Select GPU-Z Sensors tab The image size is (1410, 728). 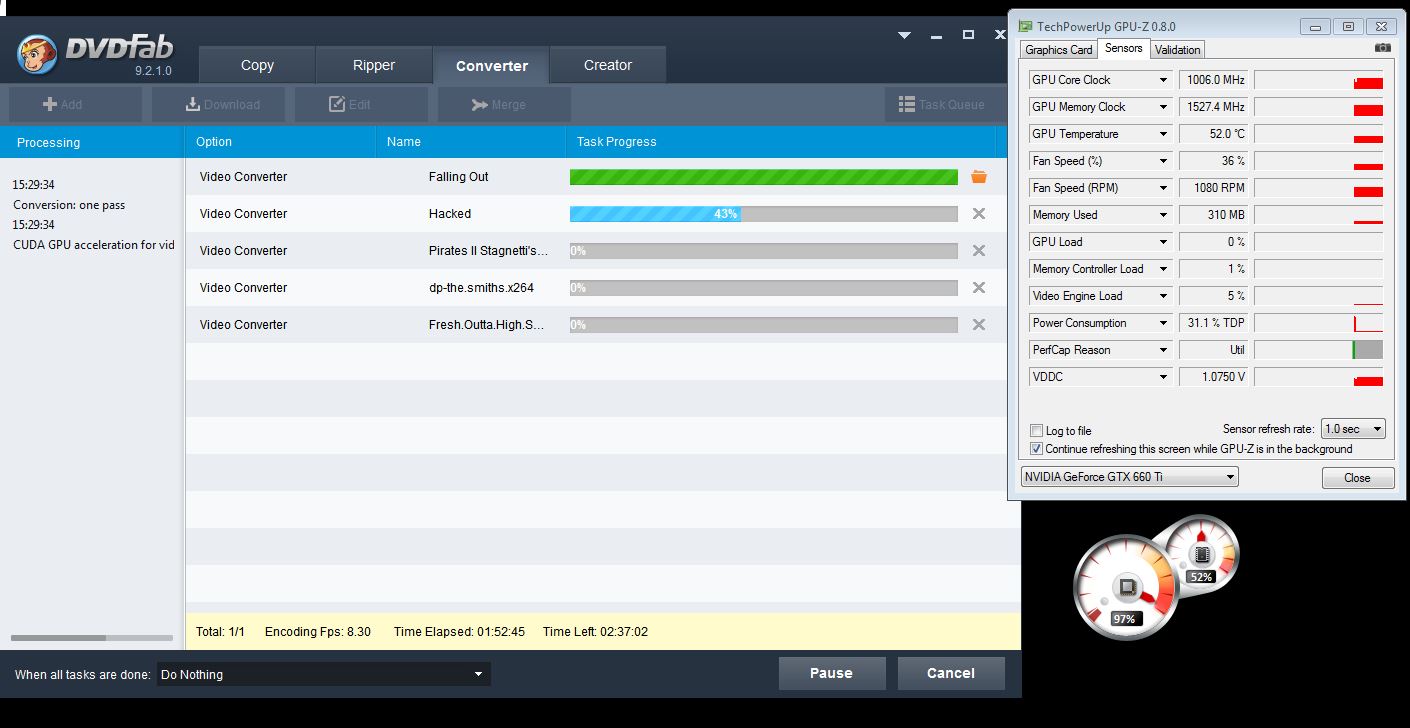point(1124,48)
